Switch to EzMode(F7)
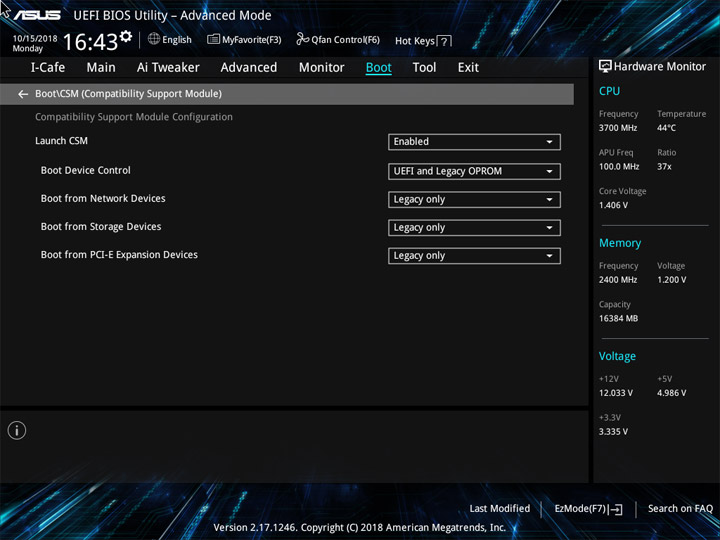This screenshot has width=720, height=540. [x=581, y=508]
